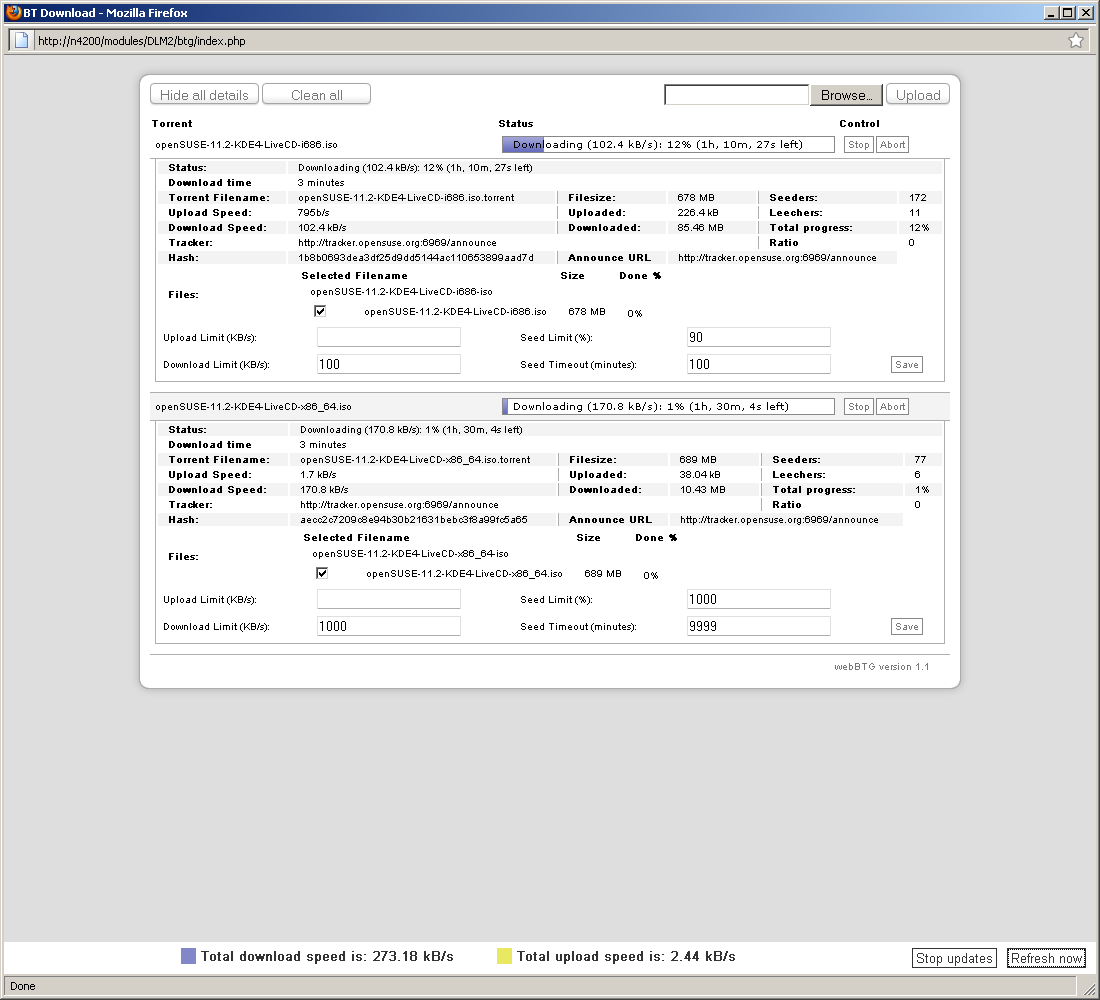The image size is (1100, 1000).
Task: Stop the x86_64 LiveCD torrent
Action: 859,406
